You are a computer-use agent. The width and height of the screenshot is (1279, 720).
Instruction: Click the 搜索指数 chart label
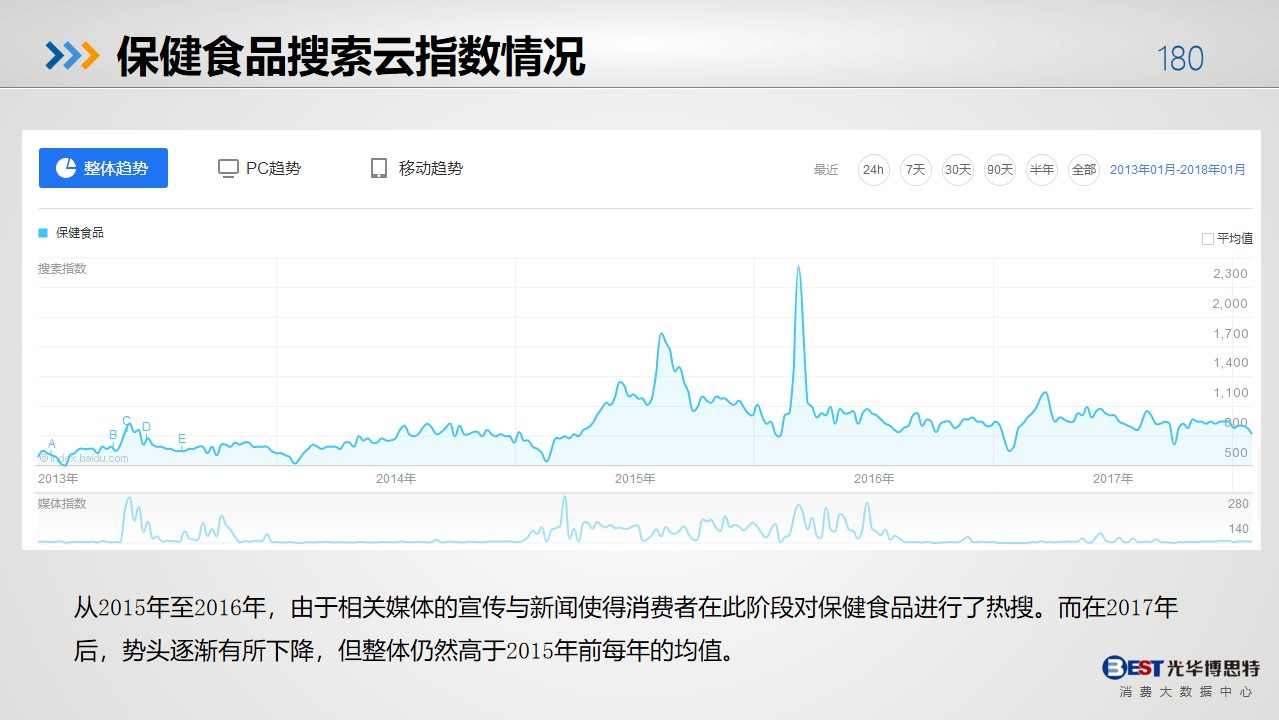(x=62, y=269)
